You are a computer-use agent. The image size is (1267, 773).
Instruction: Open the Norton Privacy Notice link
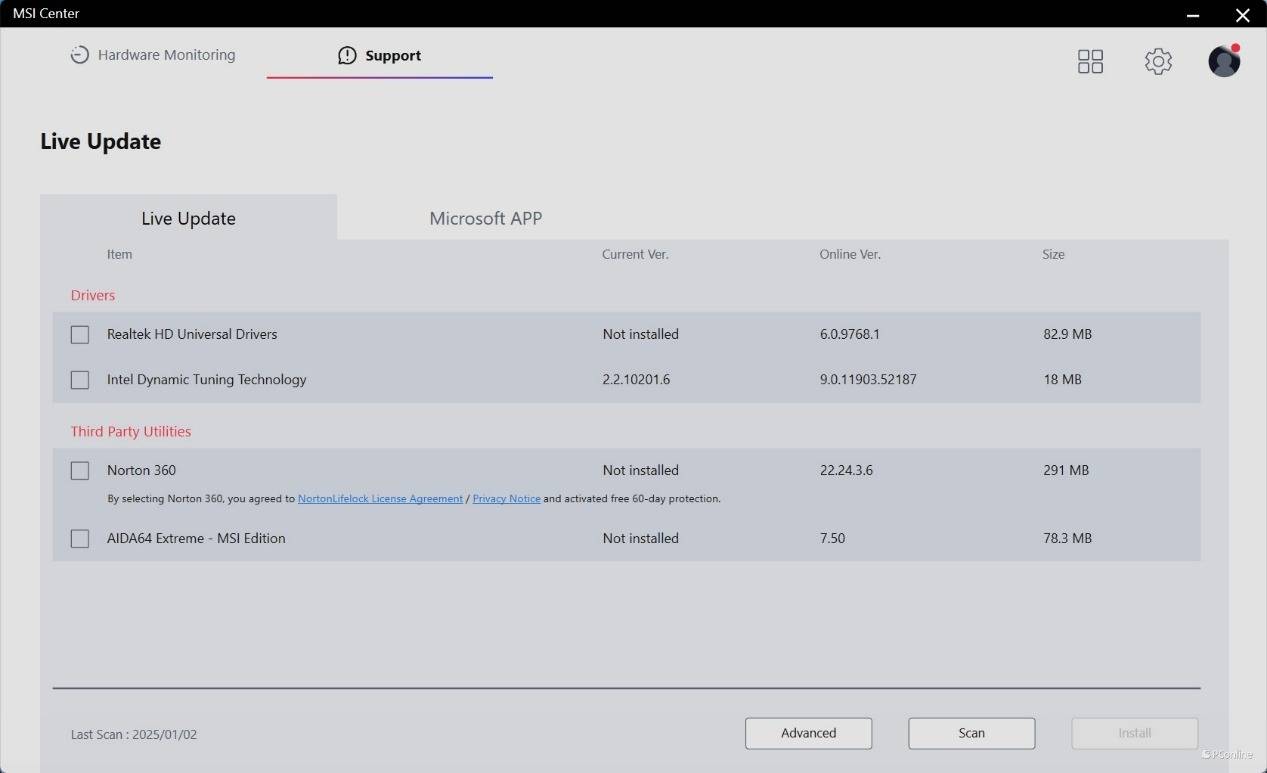coord(506,499)
